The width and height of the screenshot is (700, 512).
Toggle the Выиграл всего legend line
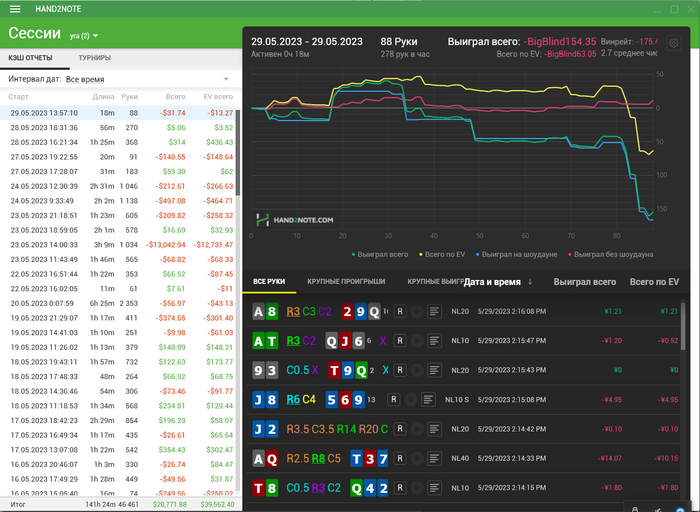(x=380, y=254)
